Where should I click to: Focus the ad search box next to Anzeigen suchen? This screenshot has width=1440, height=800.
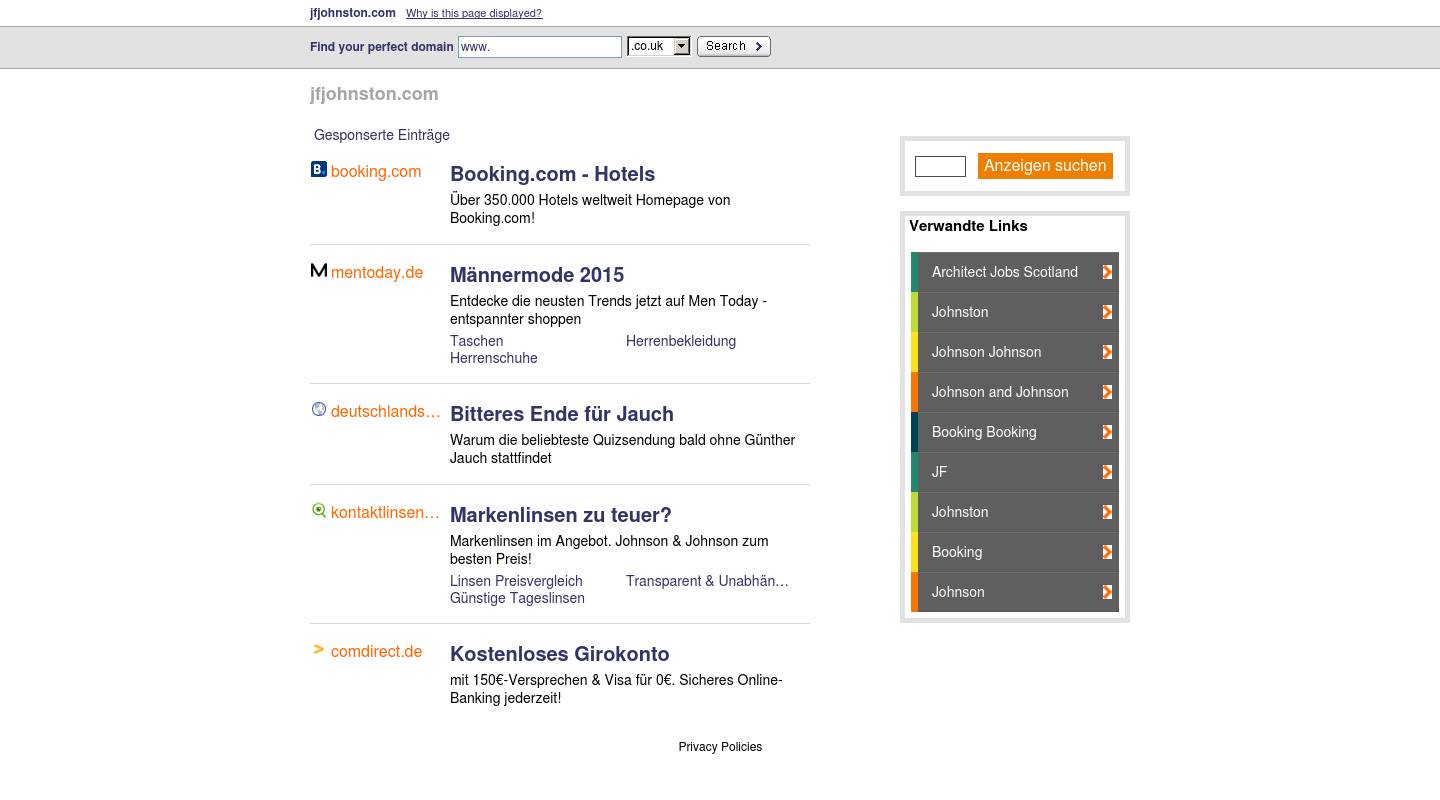(x=940, y=167)
